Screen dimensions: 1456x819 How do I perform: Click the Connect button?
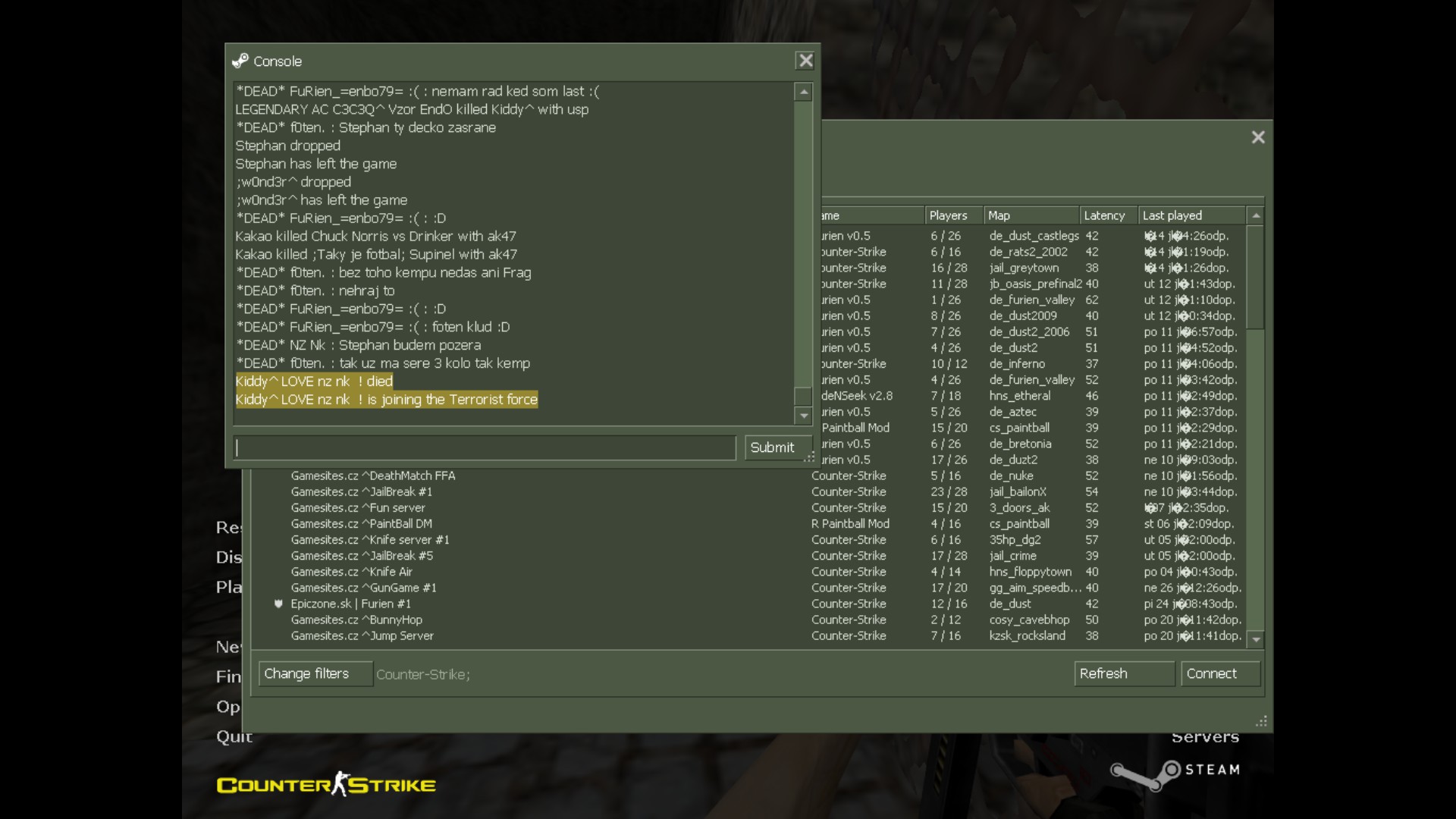[x=1219, y=673]
